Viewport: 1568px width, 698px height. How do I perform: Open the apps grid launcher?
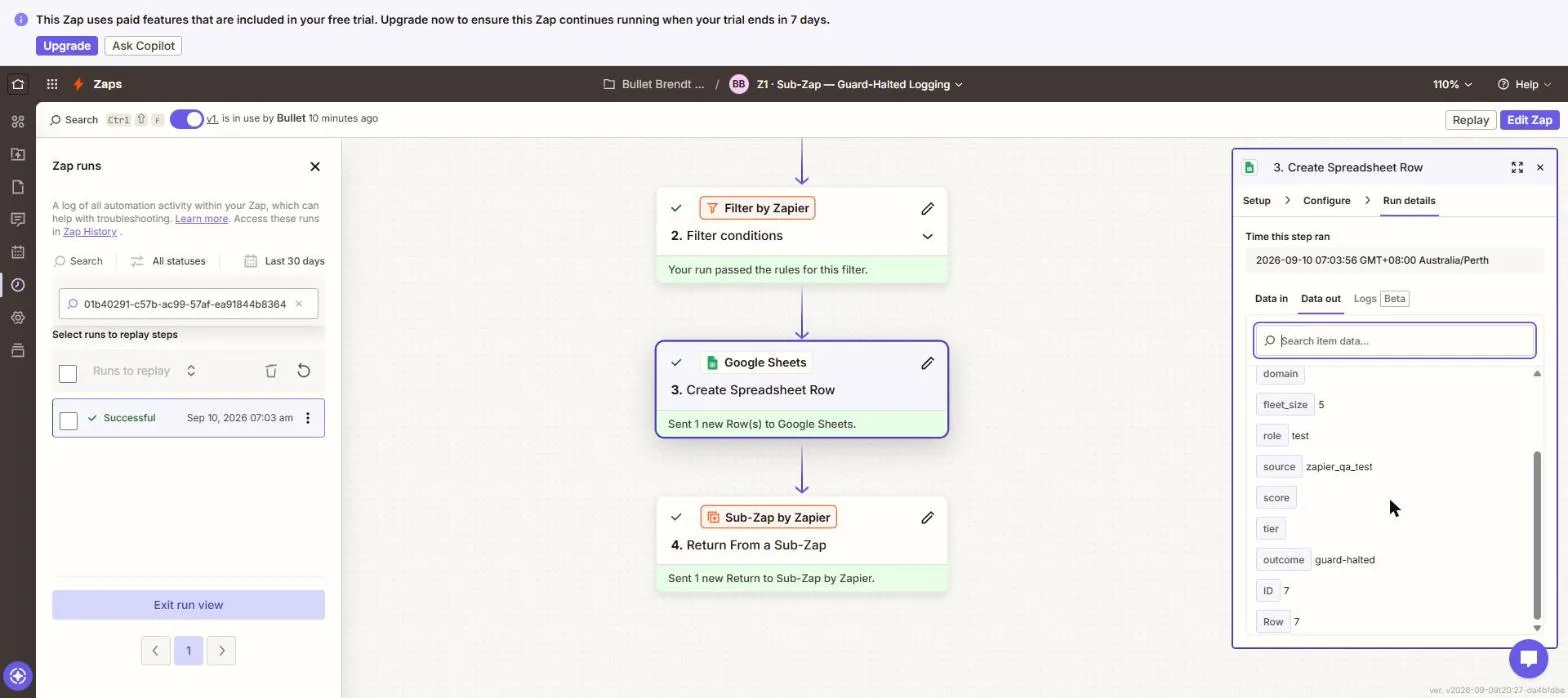pyautogui.click(x=52, y=84)
